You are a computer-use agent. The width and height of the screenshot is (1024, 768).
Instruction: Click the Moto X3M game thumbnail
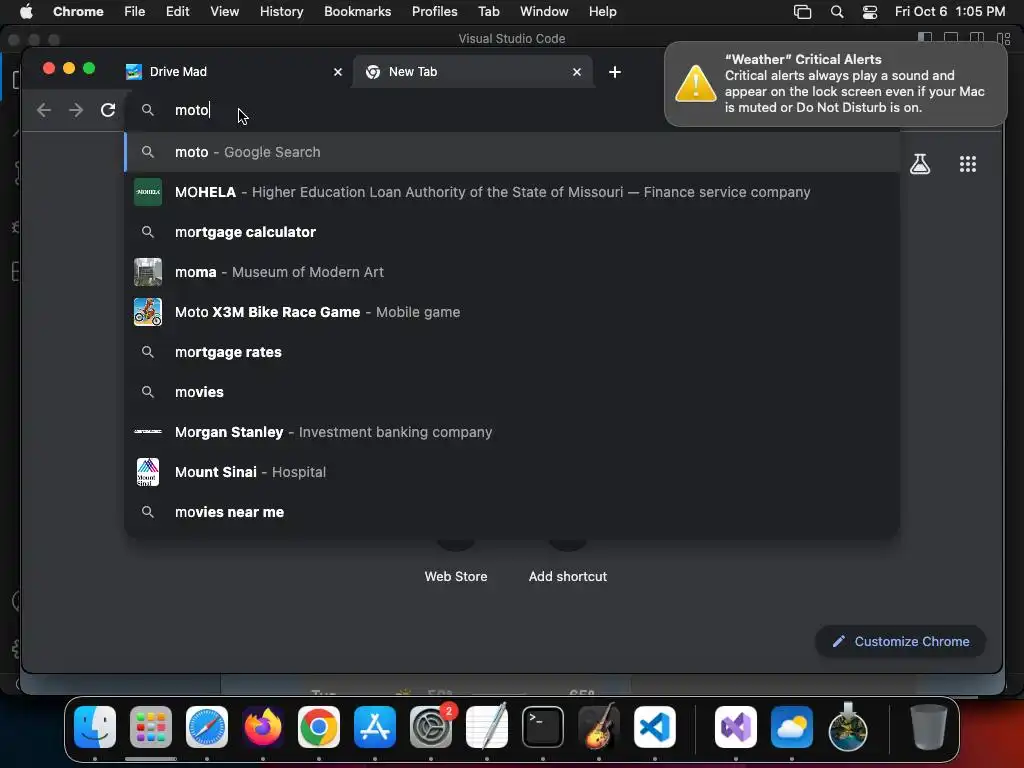[148, 312]
